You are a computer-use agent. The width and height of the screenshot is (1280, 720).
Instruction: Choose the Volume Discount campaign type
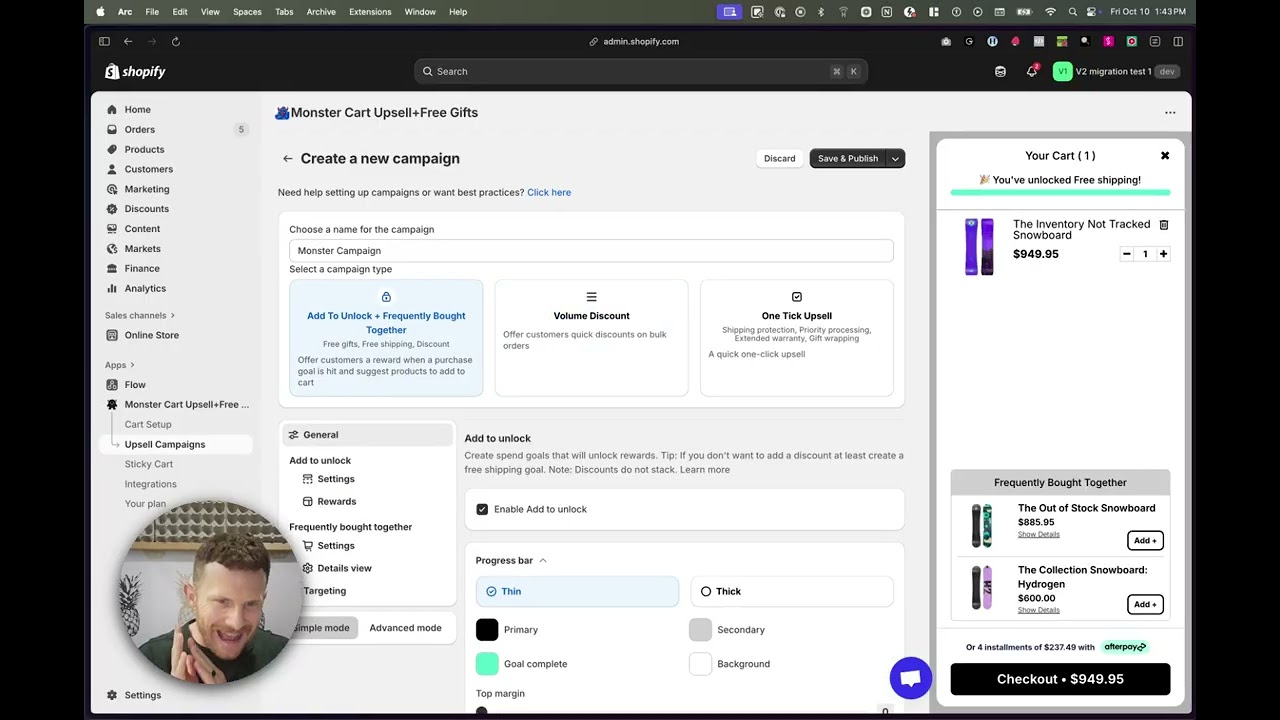[x=591, y=338]
